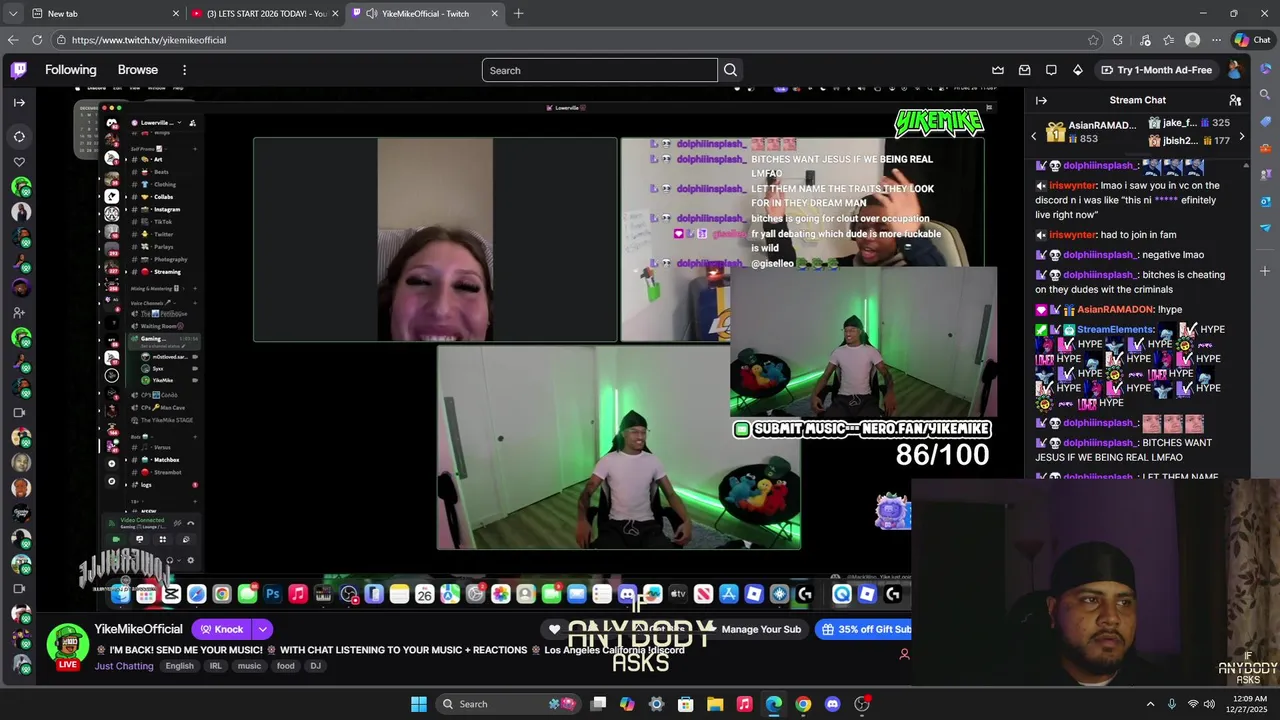
Task: Open the browser extensions puzzle icon
Action: tap(1118, 40)
